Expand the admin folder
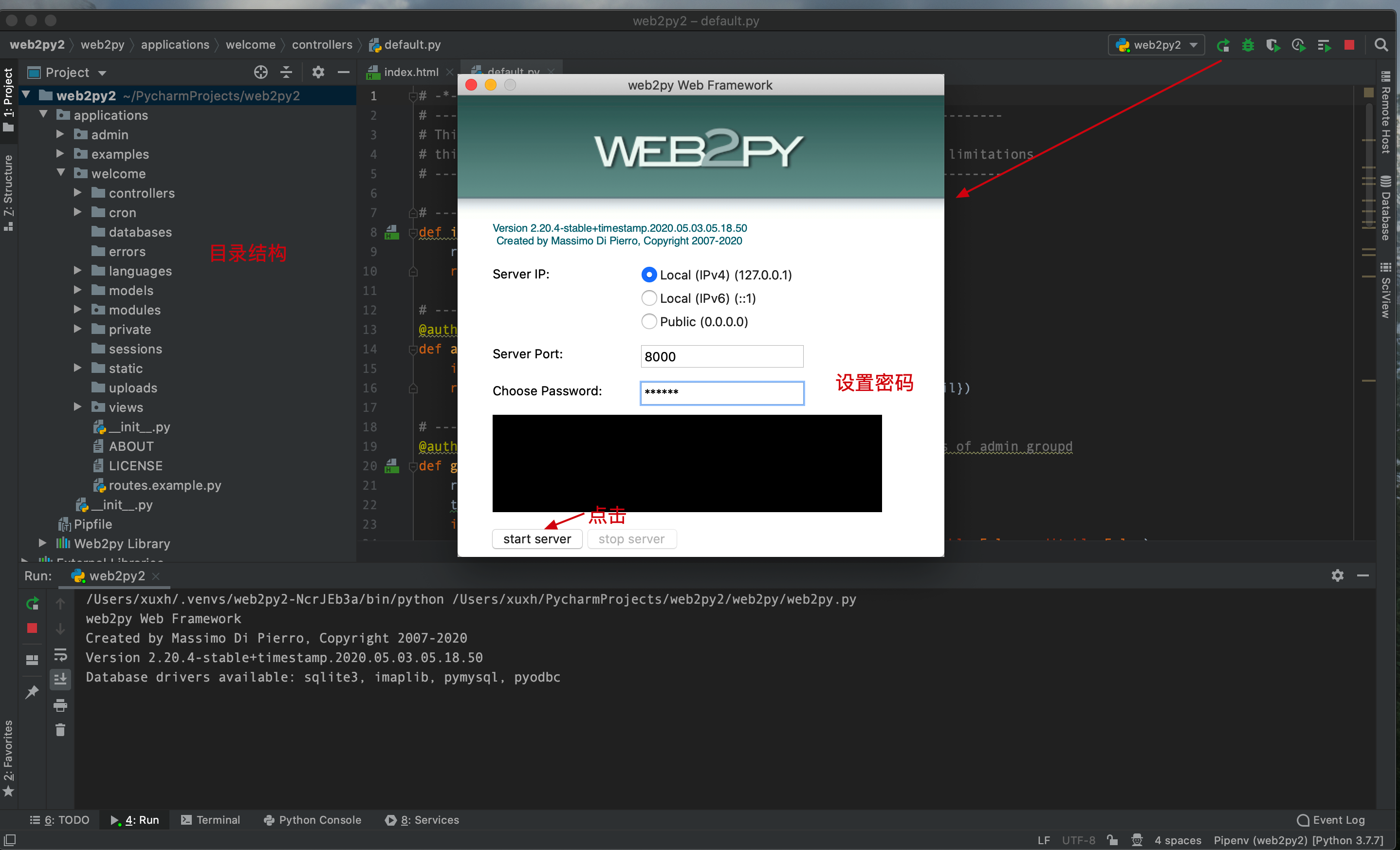1400x850 pixels. point(60,134)
